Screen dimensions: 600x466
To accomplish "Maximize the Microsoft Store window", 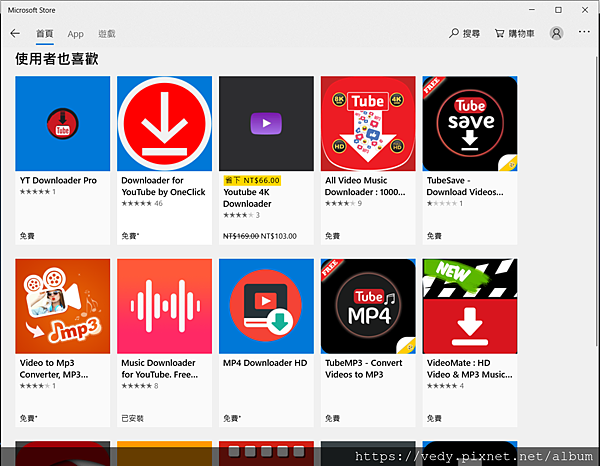I will 558,10.
